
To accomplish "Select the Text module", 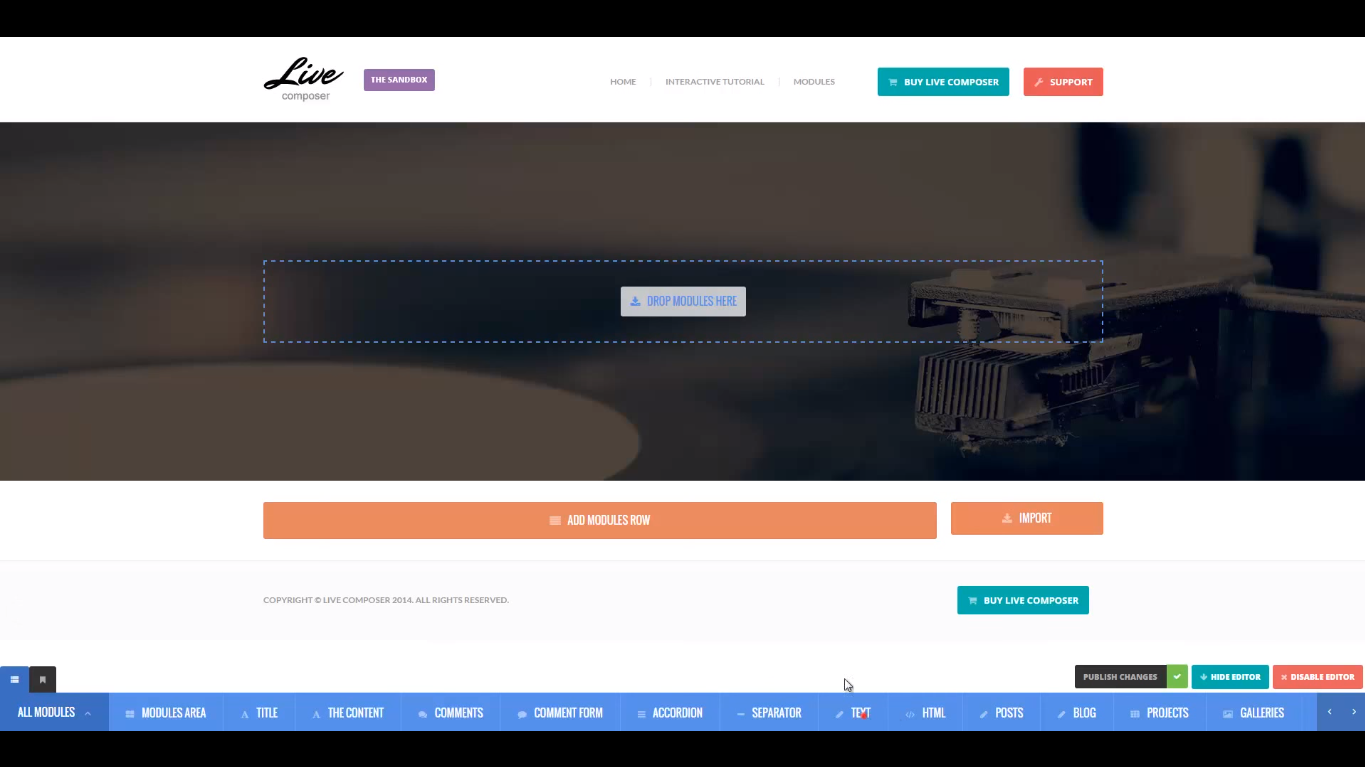I will pos(853,713).
